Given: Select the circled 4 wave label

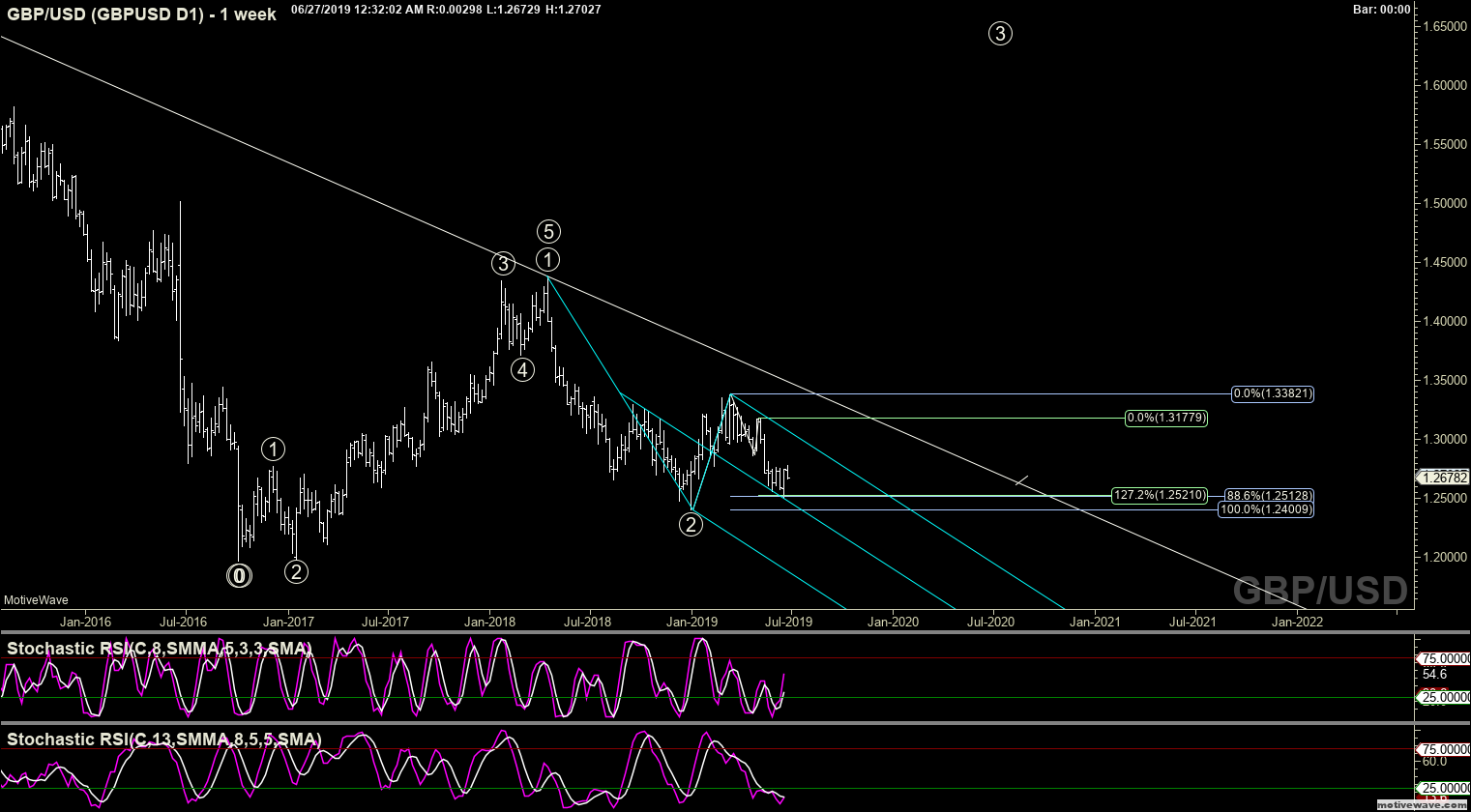Looking at the screenshot, I should point(522,369).
